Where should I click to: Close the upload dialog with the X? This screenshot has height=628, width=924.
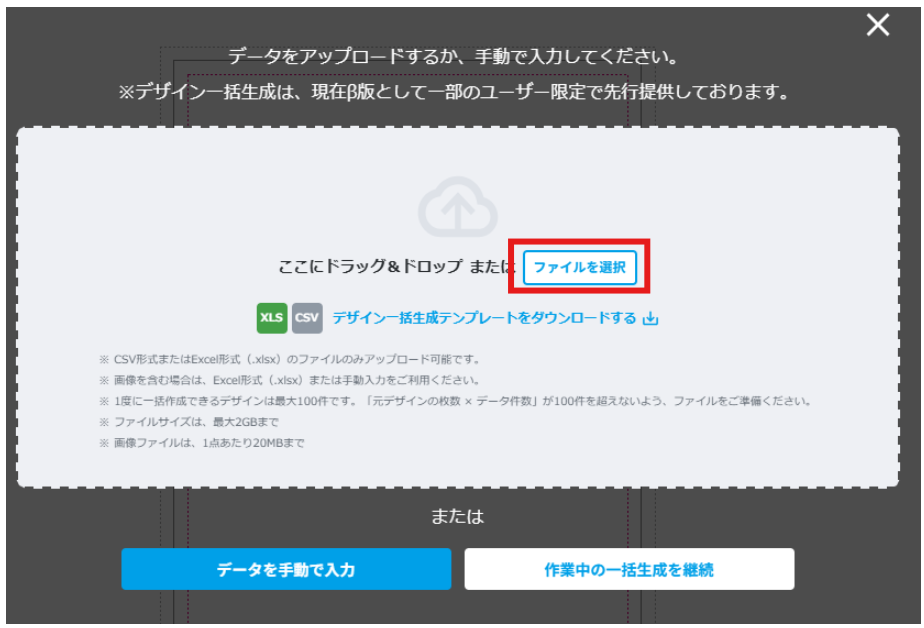coord(877,26)
